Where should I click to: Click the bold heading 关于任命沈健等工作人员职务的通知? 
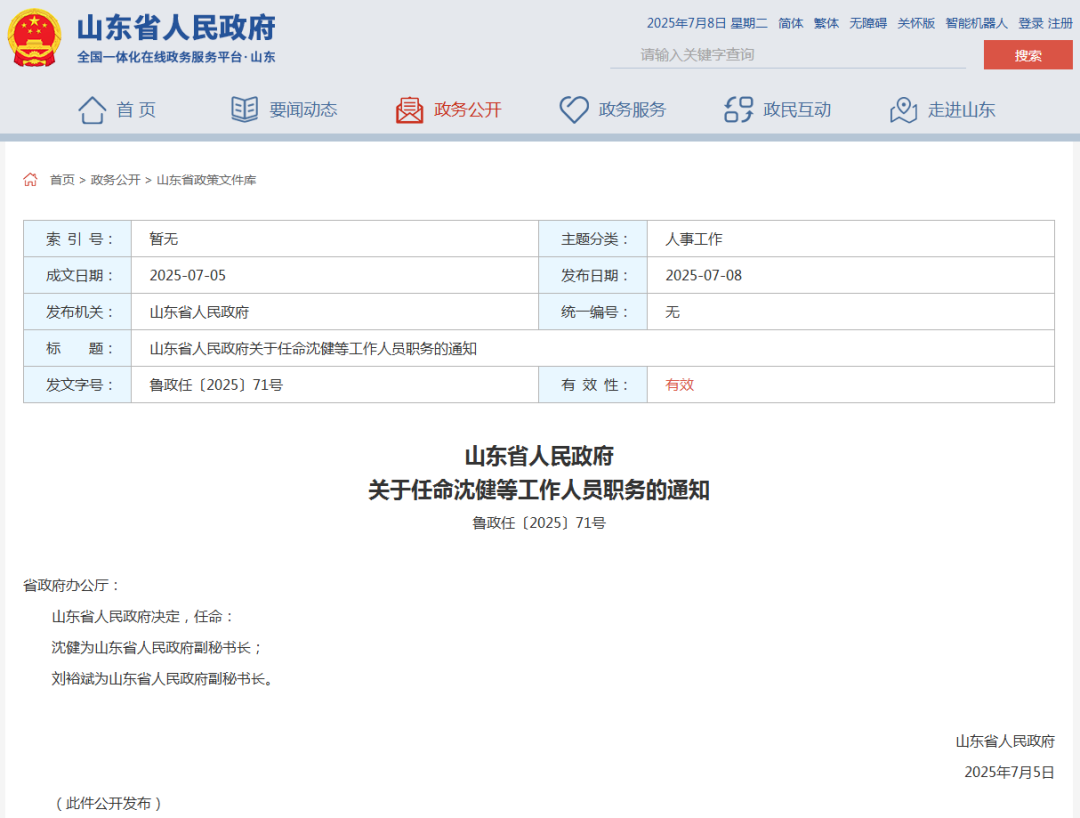click(539, 490)
